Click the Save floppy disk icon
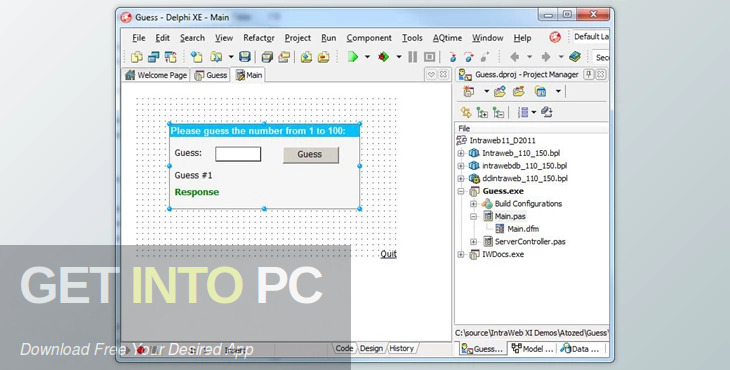Image resolution: width=730 pixels, height=370 pixels. (245, 57)
